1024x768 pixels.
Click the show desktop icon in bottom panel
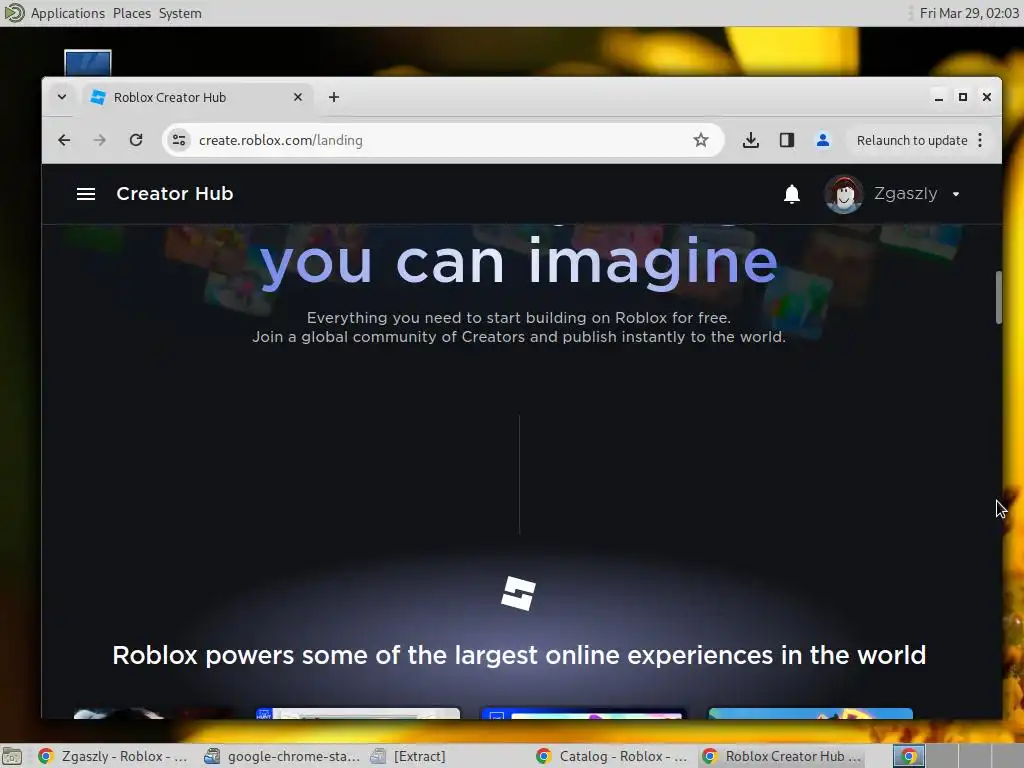[12, 756]
